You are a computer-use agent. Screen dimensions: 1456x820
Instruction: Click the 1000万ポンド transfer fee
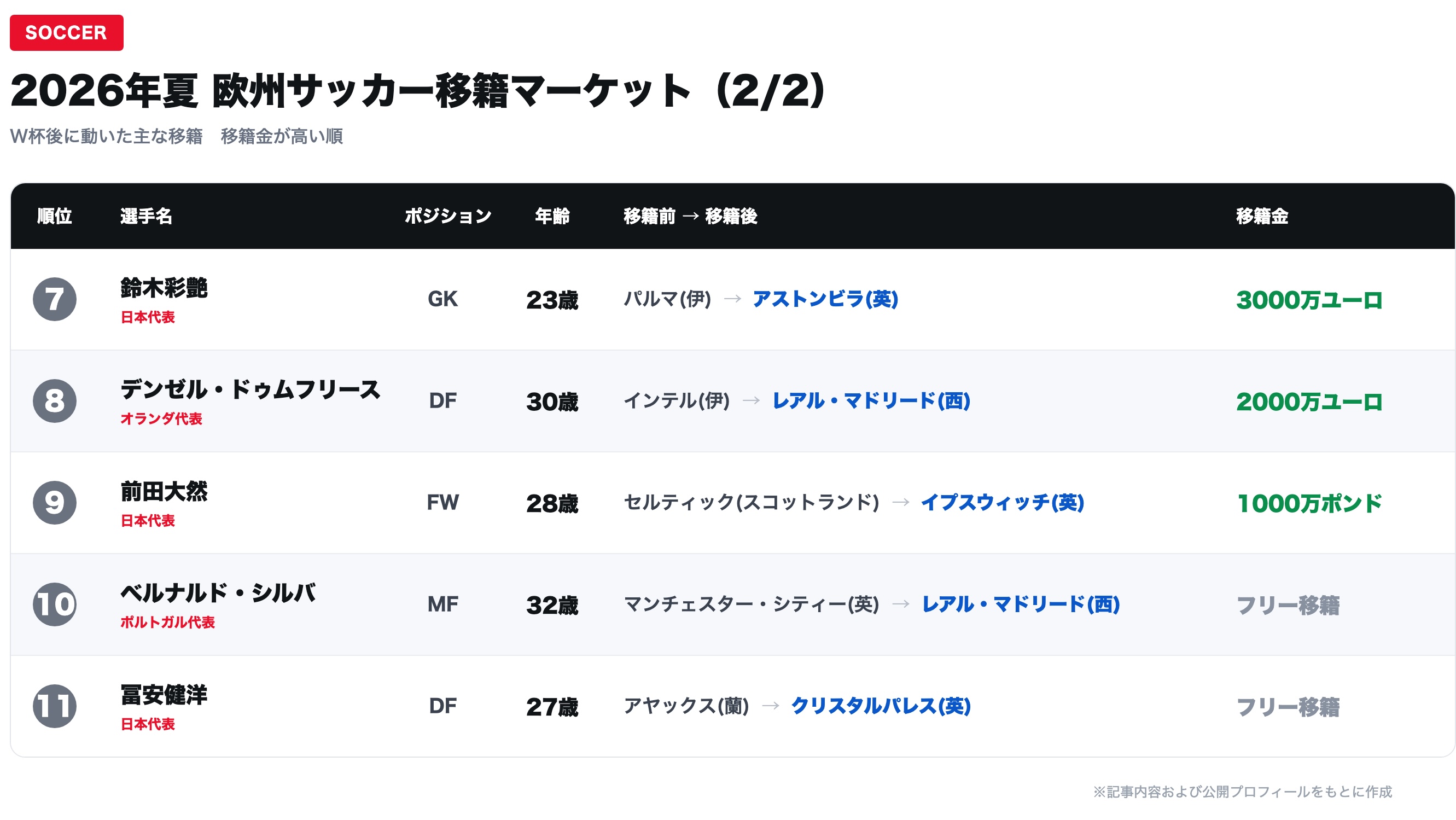pos(1309,503)
